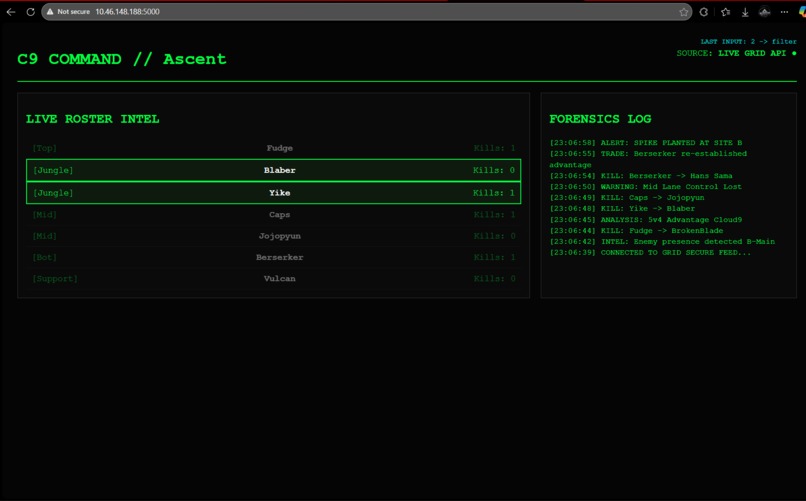Click the ANALYSIS: 5v4 Advantage Cloud9 entry

pos(646,219)
